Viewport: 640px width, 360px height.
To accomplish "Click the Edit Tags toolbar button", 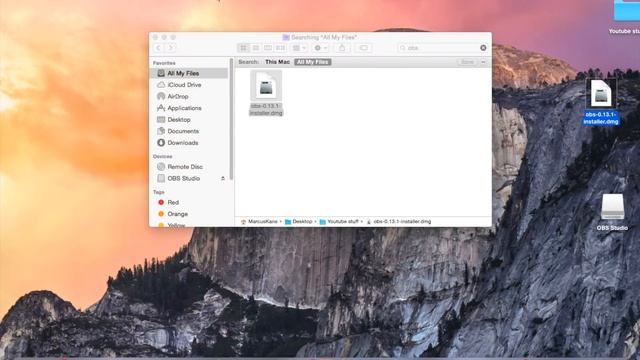I will [x=363, y=48].
